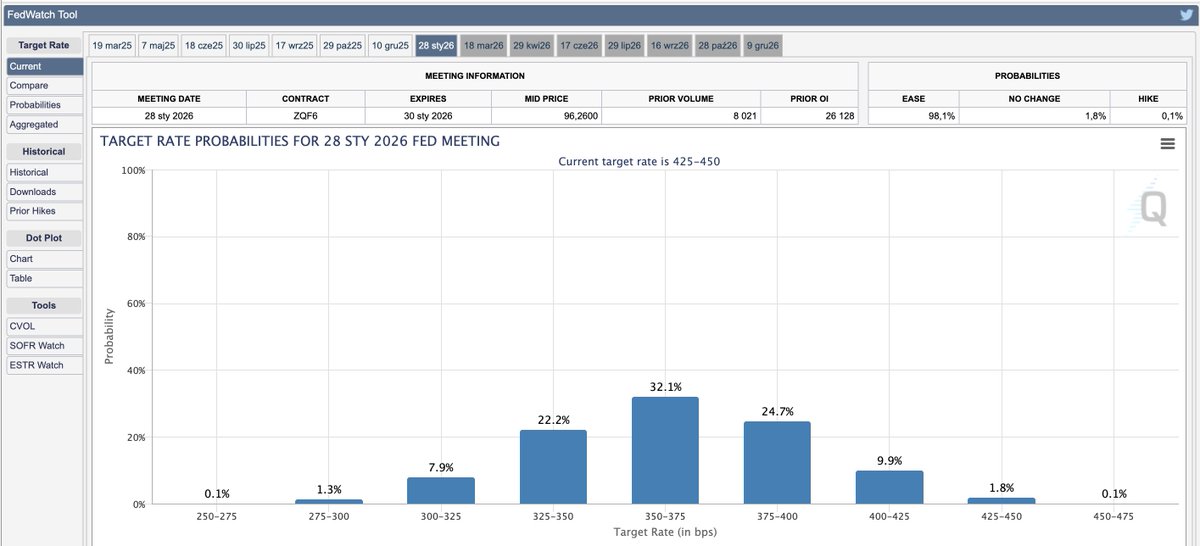The width and height of the screenshot is (1200, 546).
Task: Select the Current sidebar item
Action: point(45,66)
